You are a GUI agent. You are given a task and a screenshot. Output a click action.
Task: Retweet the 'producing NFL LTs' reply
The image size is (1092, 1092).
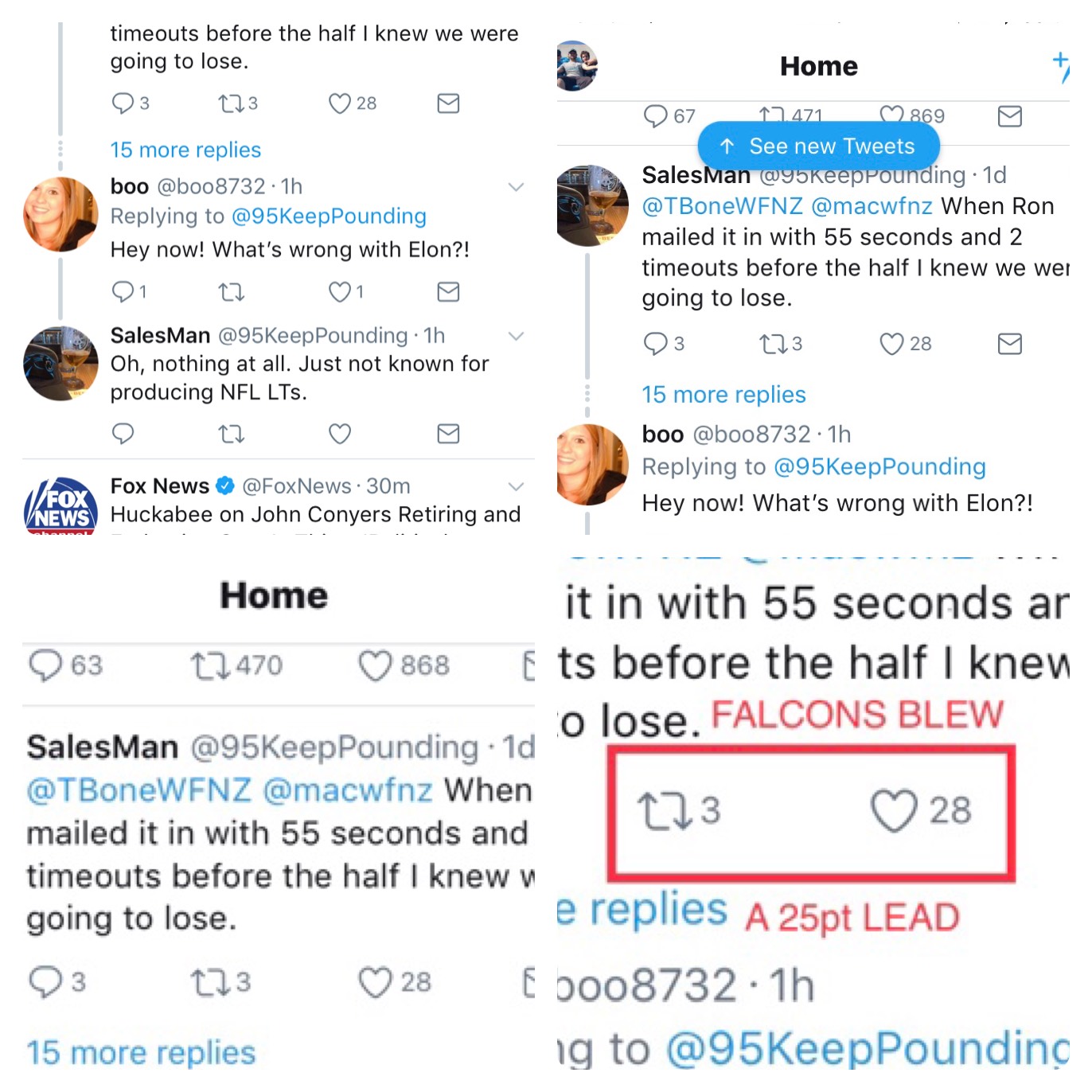pos(232,434)
